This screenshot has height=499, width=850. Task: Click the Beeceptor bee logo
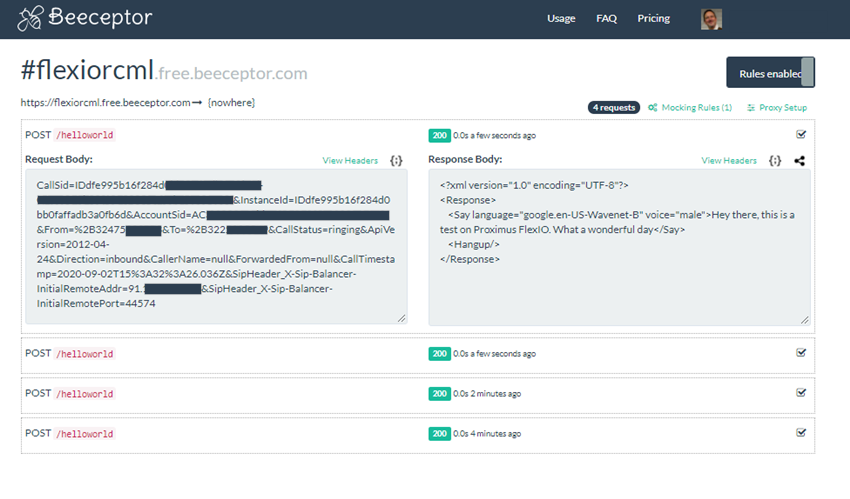(30, 18)
